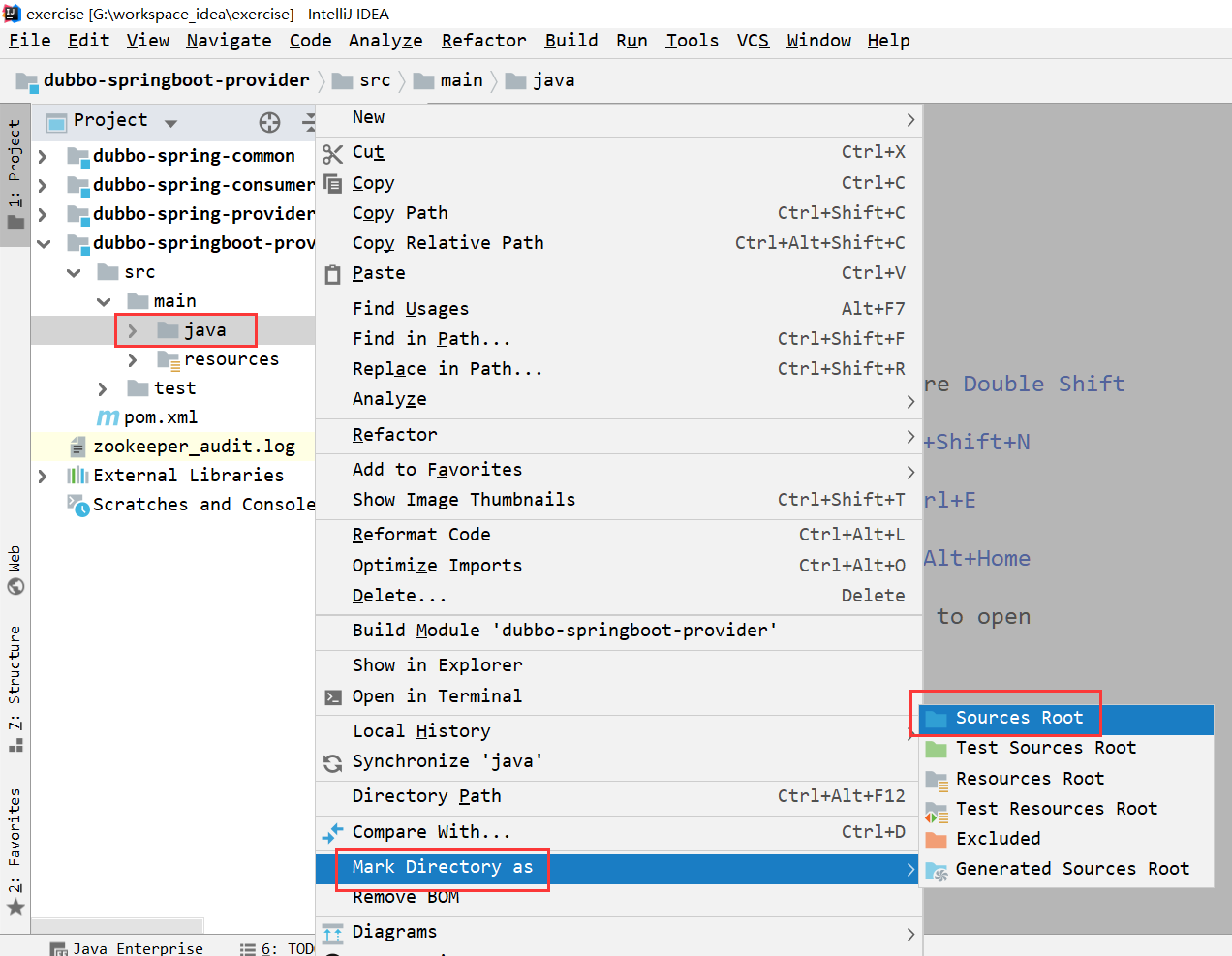Click the Open in Terminal icon
The image size is (1232, 956).
[x=333, y=697]
